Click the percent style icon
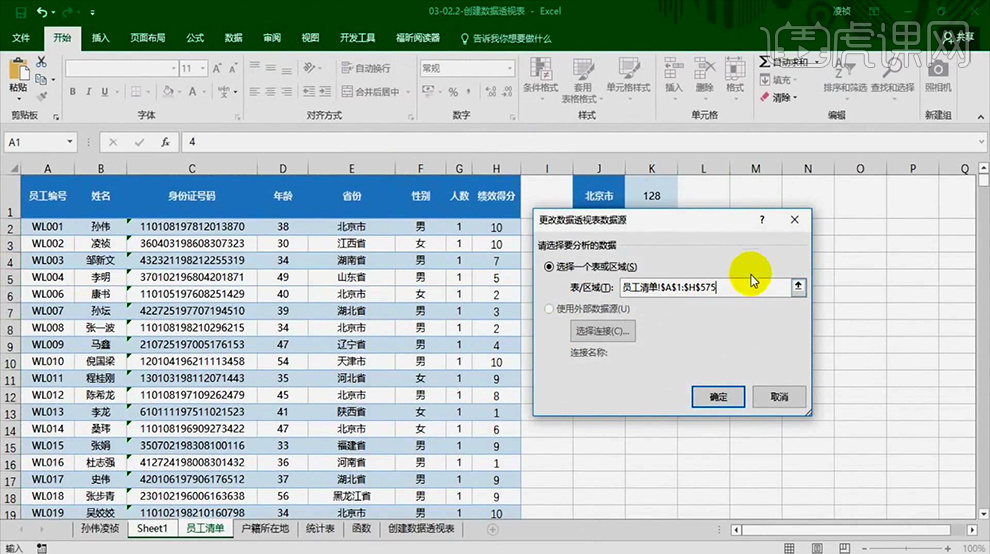990x554 pixels. [453, 92]
